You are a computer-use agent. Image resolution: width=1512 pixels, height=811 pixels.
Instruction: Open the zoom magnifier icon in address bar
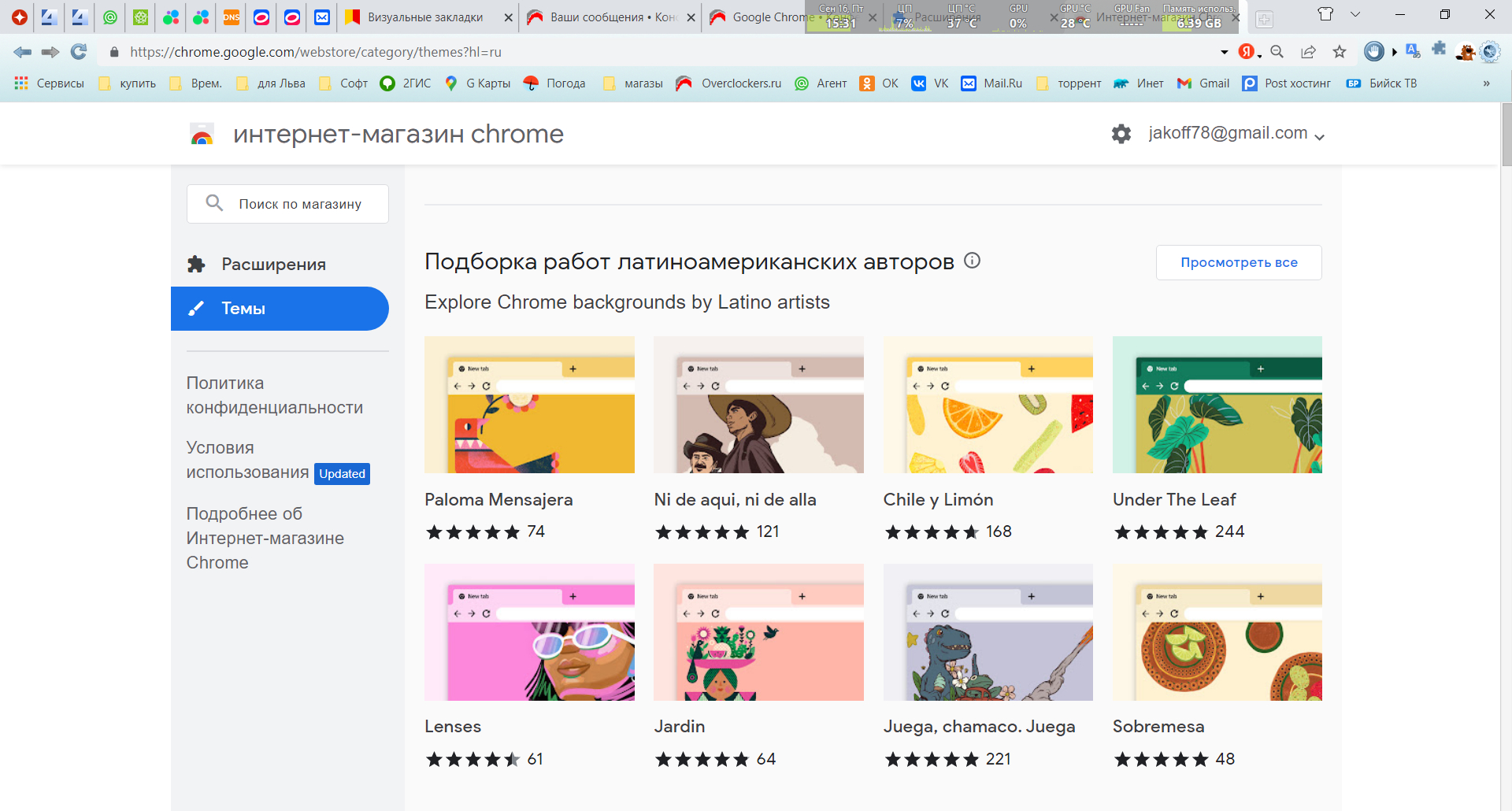tap(1277, 52)
